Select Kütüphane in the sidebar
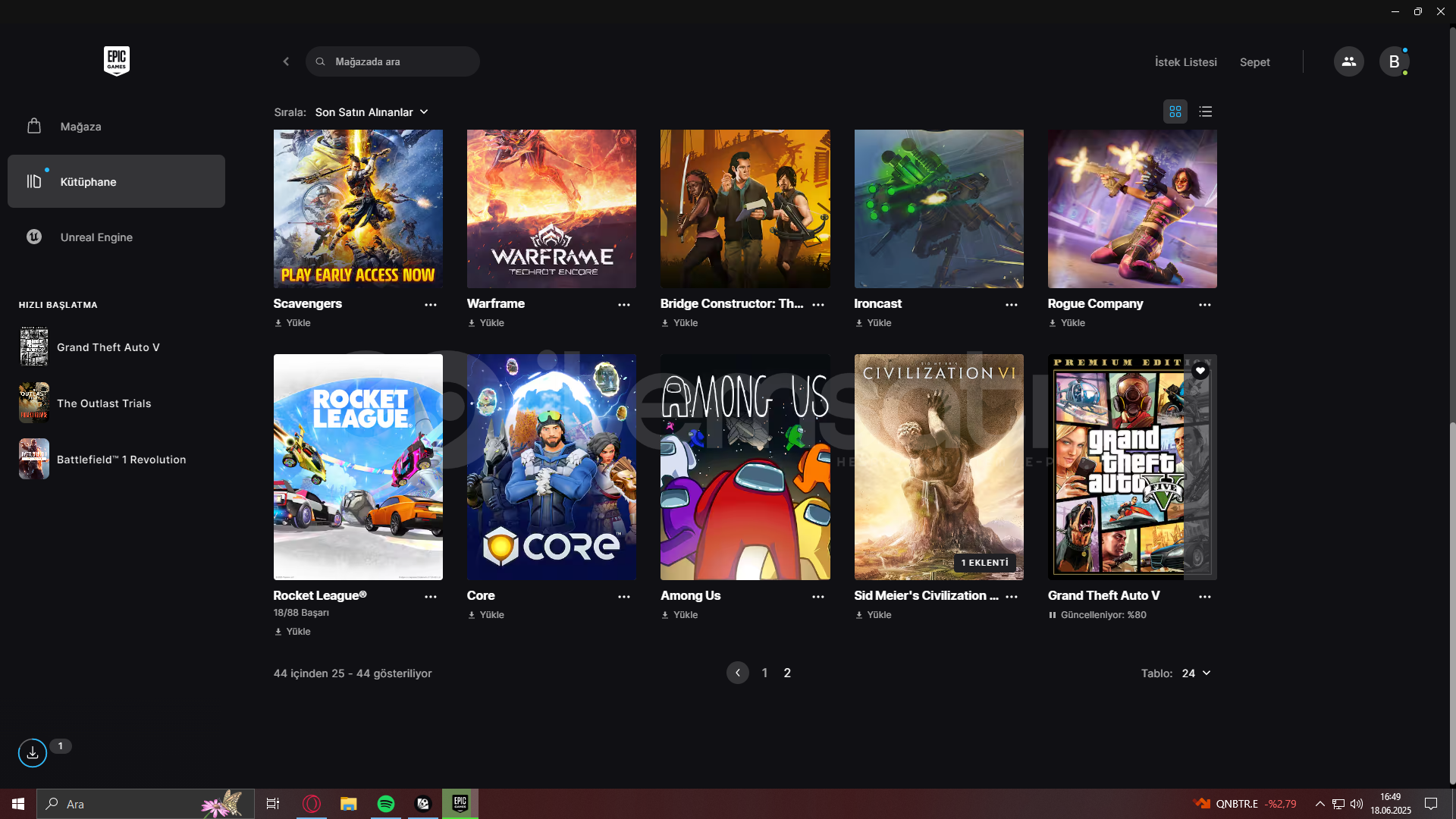This screenshot has width=1456, height=819. click(x=116, y=181)
